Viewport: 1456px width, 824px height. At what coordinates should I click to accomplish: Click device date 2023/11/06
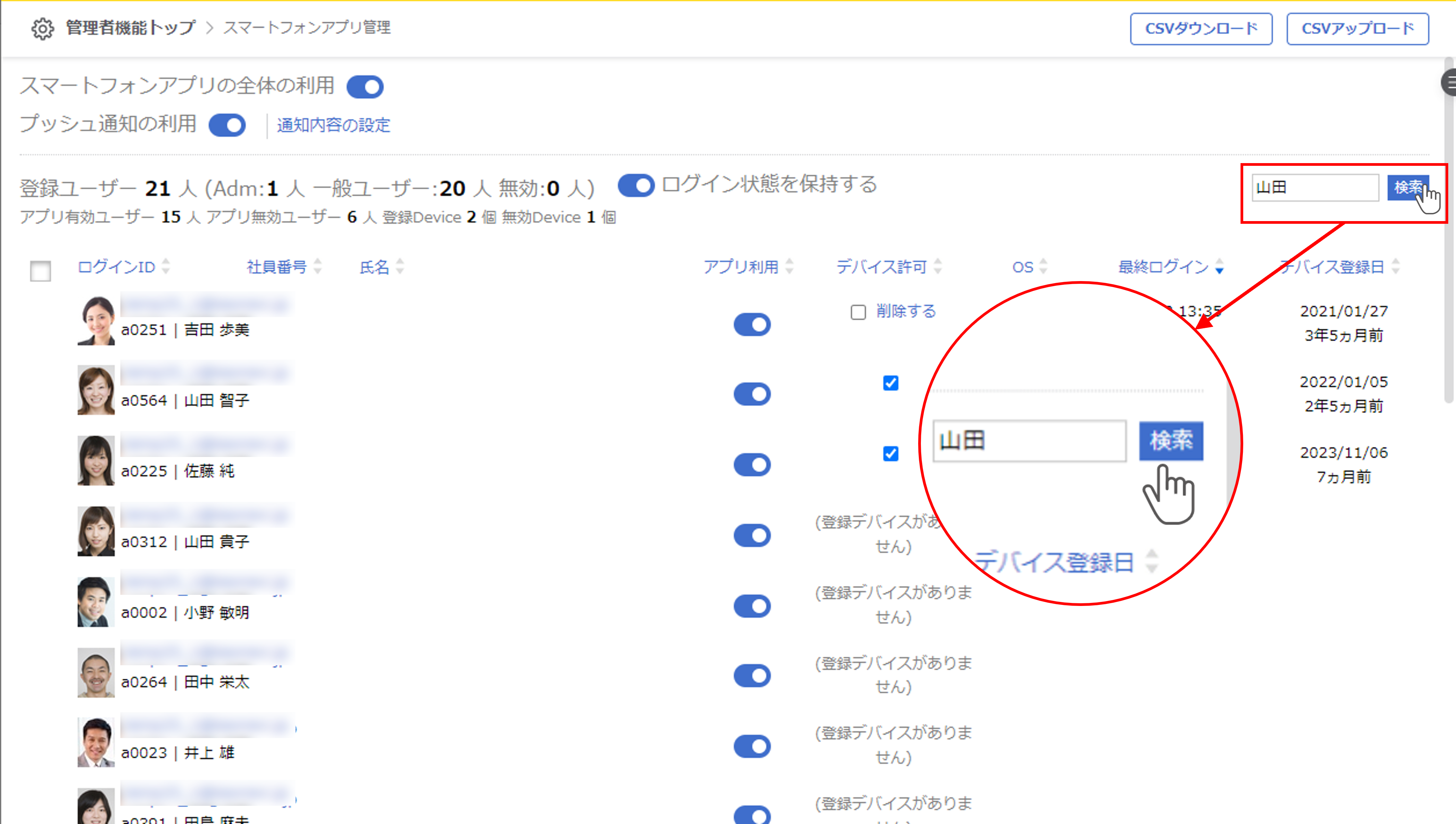[1344, 453]
